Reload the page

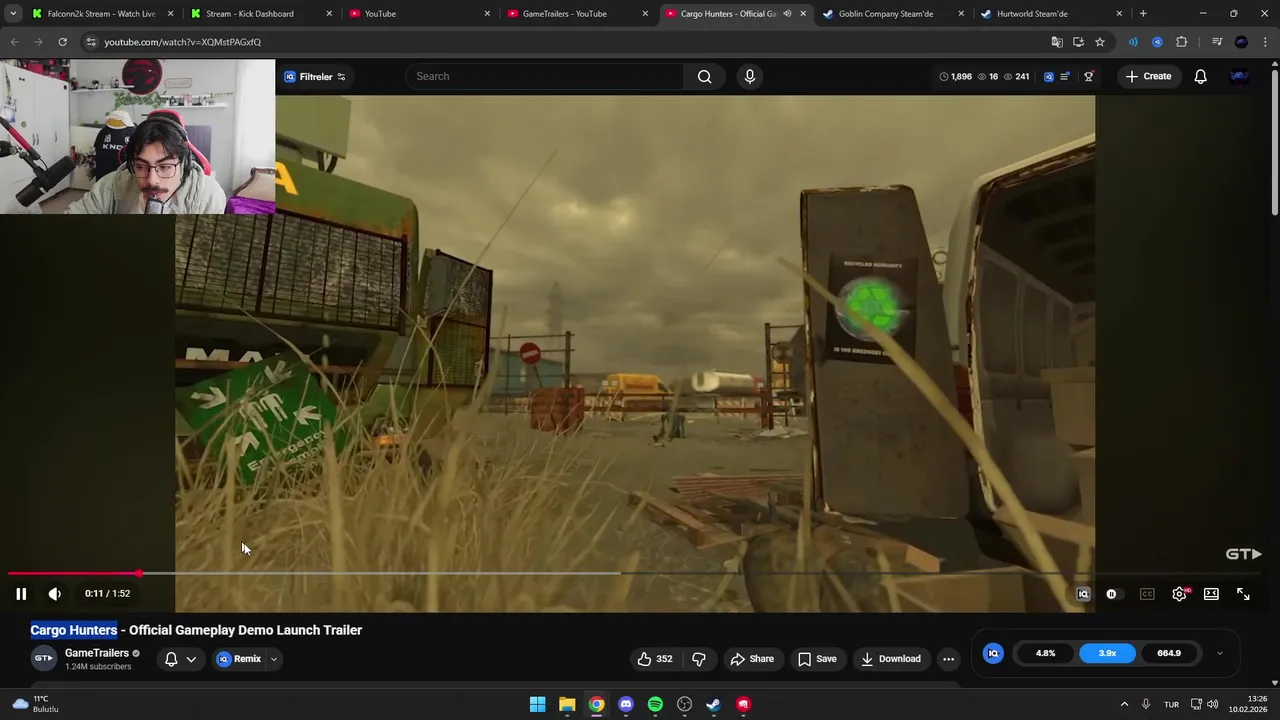pyautogui.click(x=62, y=42)
